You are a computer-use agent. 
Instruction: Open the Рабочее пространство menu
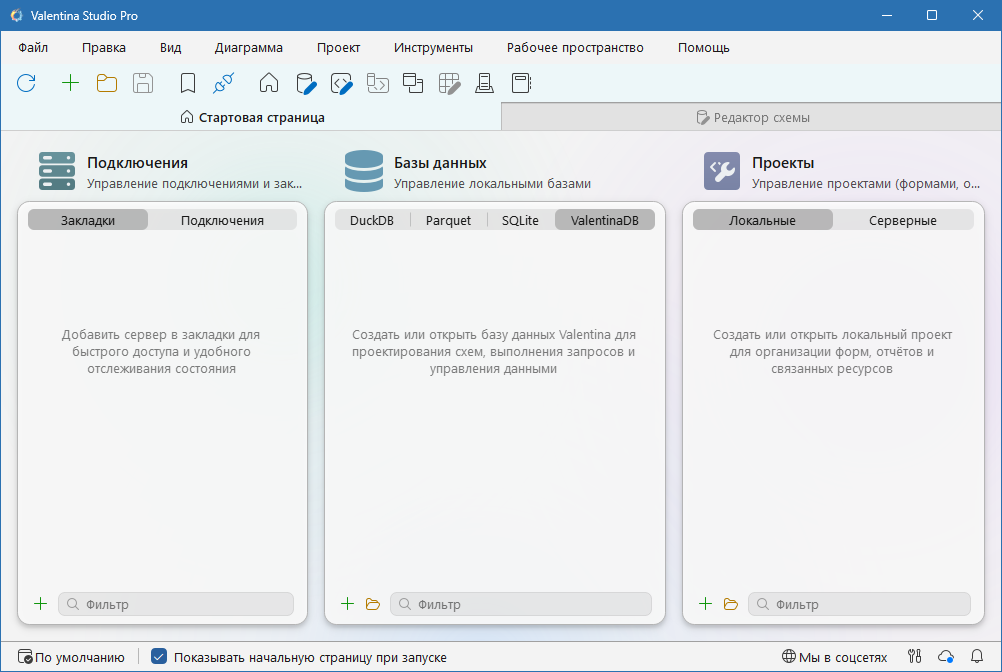[x=575, y=48]
